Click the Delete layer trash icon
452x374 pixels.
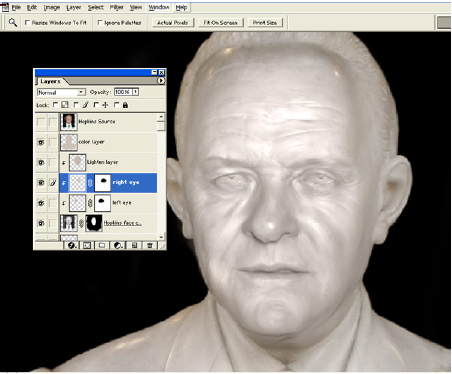click(150, 245)
